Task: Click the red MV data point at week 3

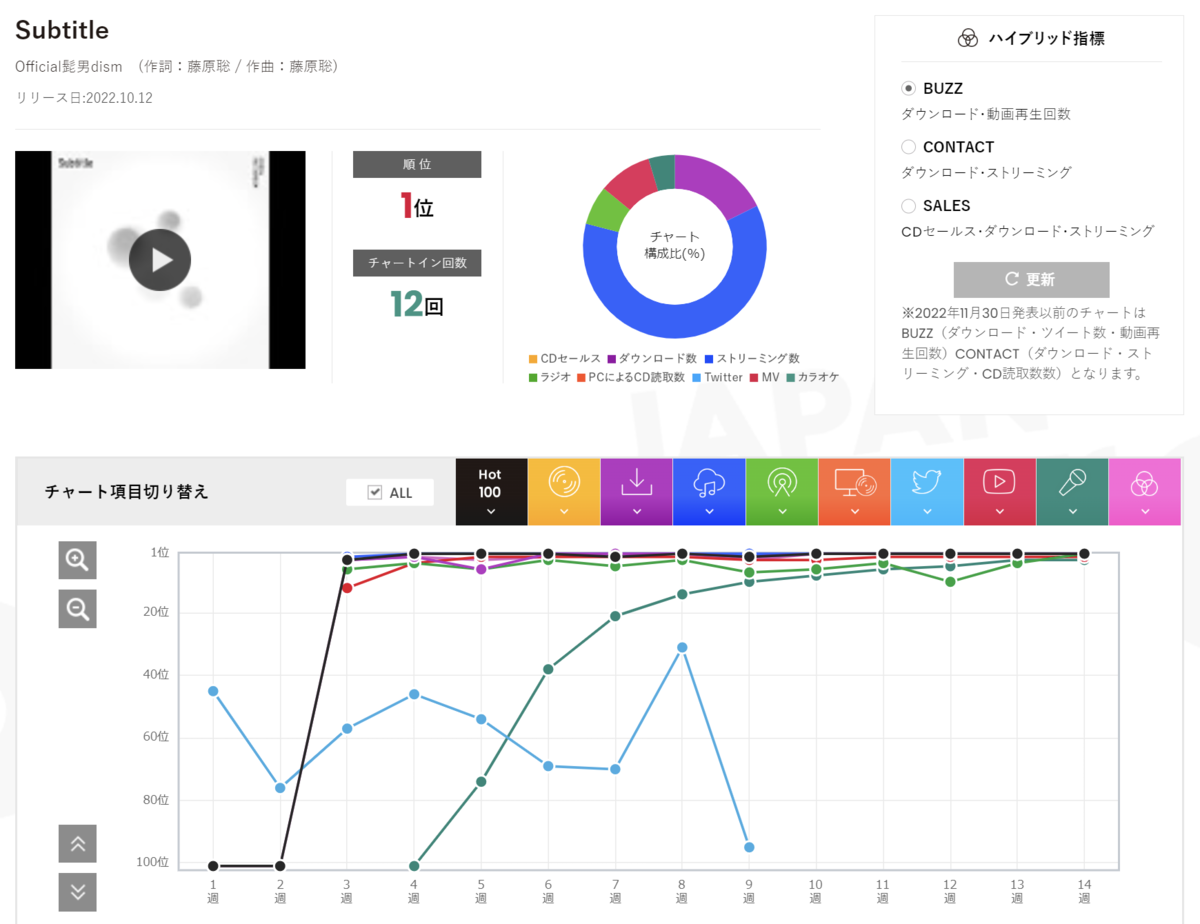Action: pyautogui.click(x=347, y=588)
